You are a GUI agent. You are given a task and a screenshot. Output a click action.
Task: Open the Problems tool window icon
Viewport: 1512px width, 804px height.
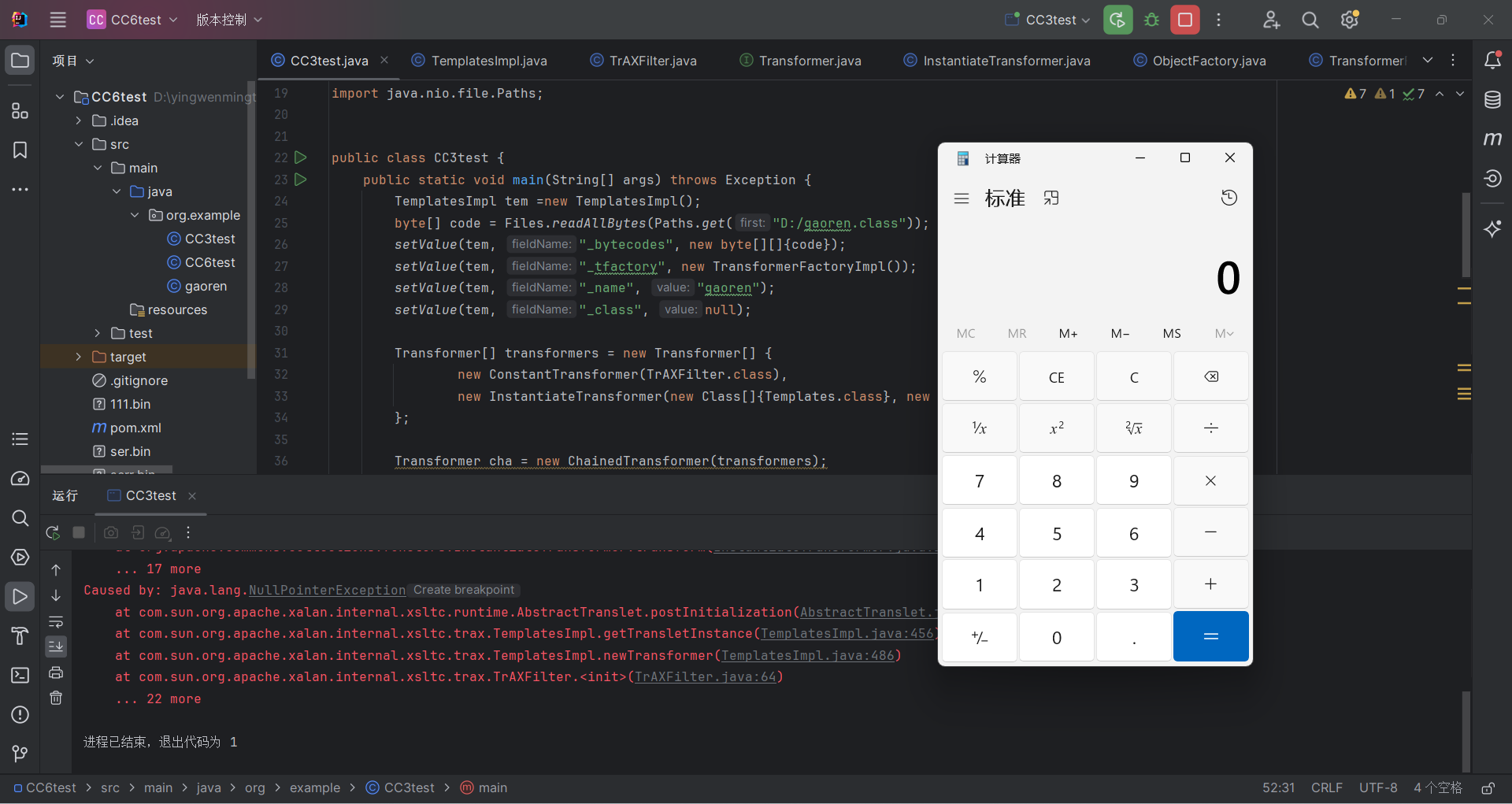pyautogui.click(x=20, y=714)
